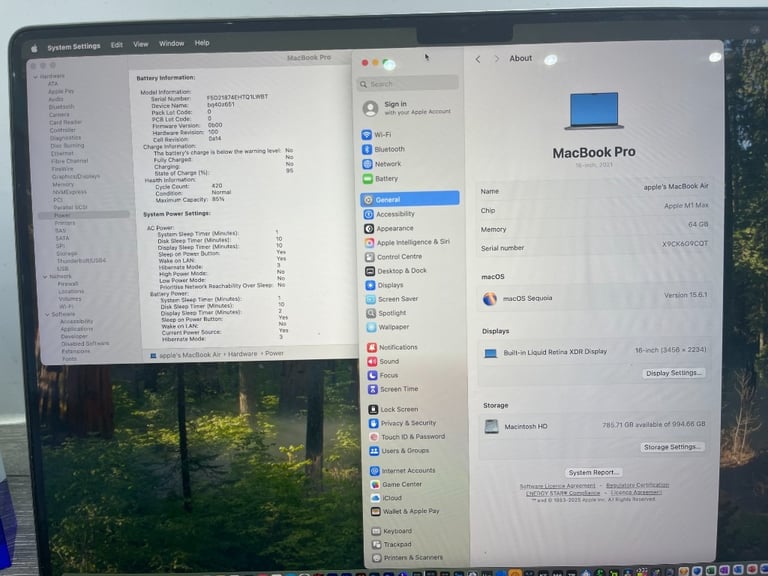Click the name value apple's MacBook Air
Screen dimensions: 768x576
[676, 187]
